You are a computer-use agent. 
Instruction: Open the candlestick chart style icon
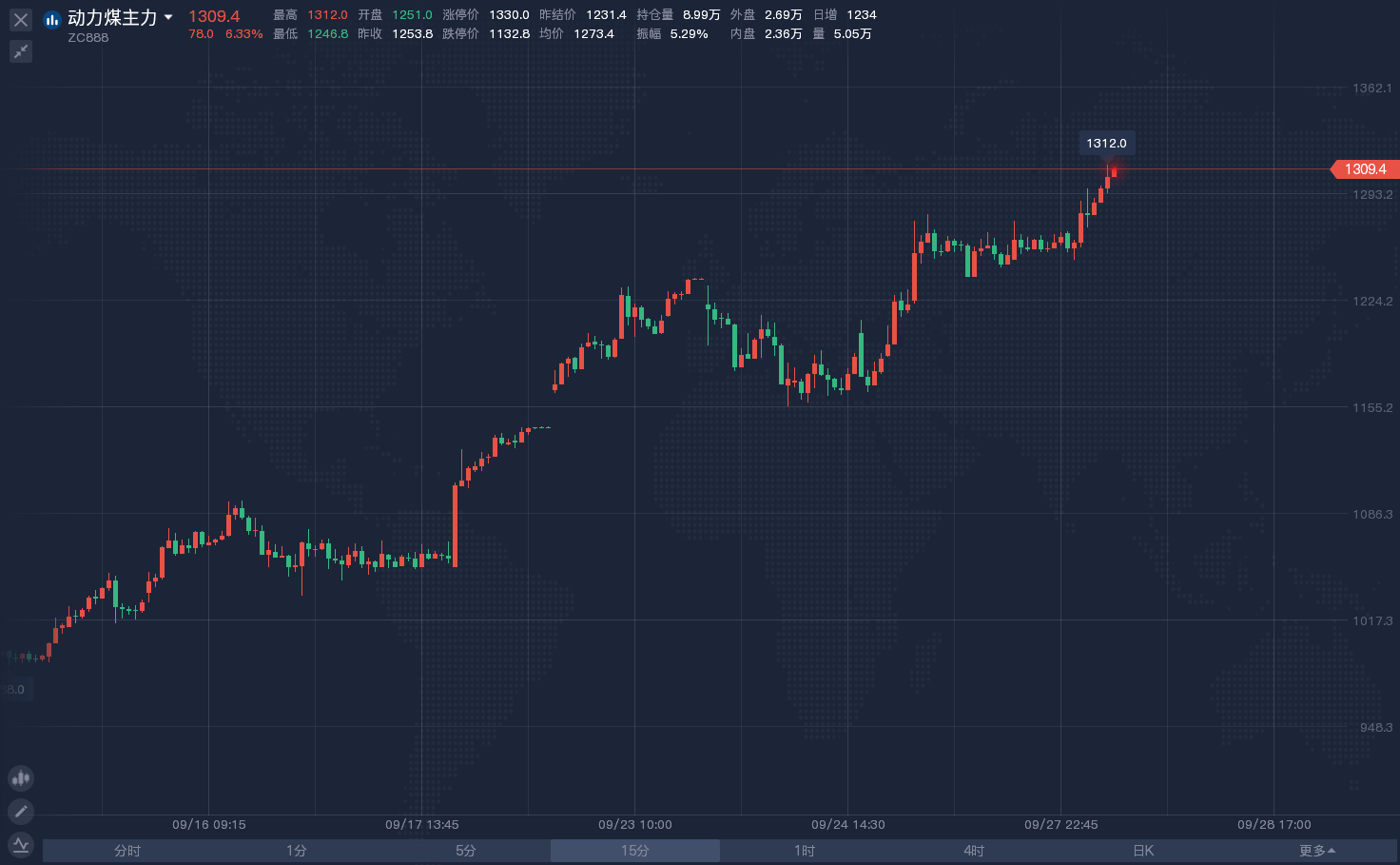21,778
